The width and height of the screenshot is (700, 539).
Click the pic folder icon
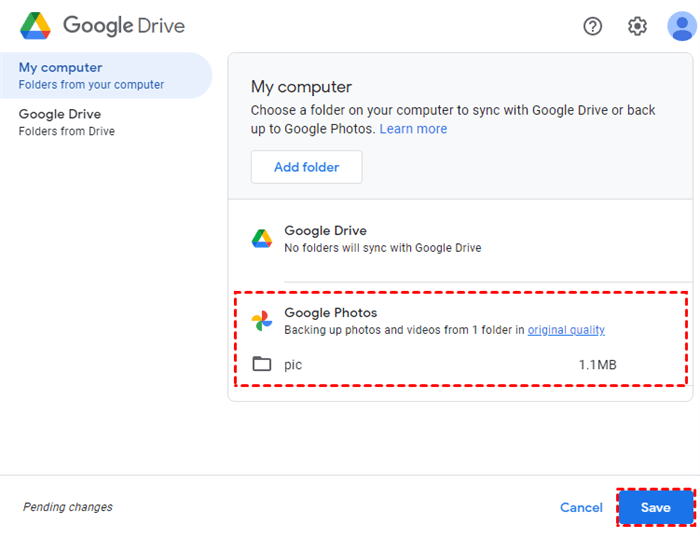[x=262, y=364]
